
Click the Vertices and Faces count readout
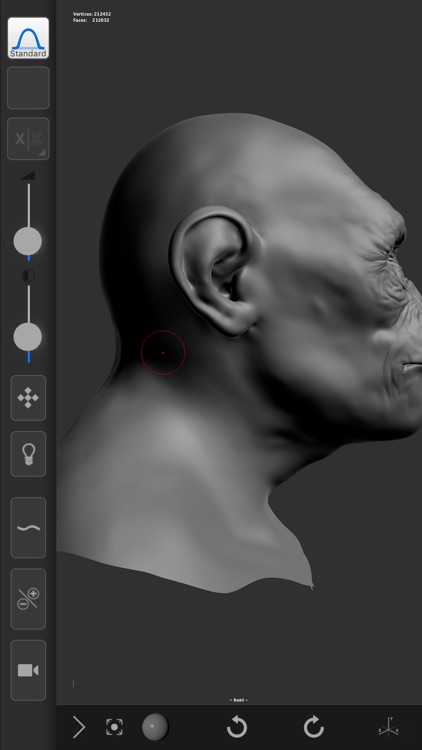(x=92, y=17)
